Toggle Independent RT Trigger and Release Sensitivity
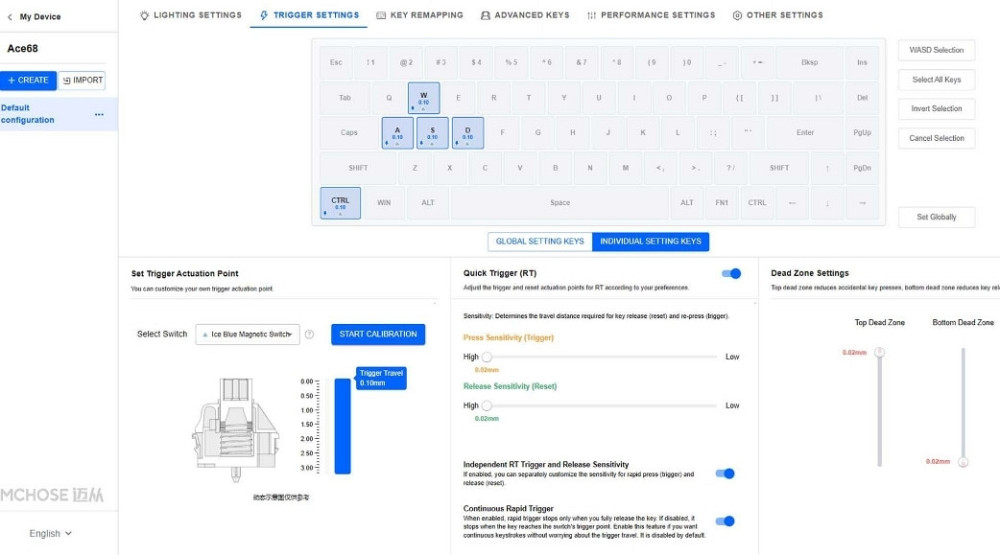 click(725, 473)
